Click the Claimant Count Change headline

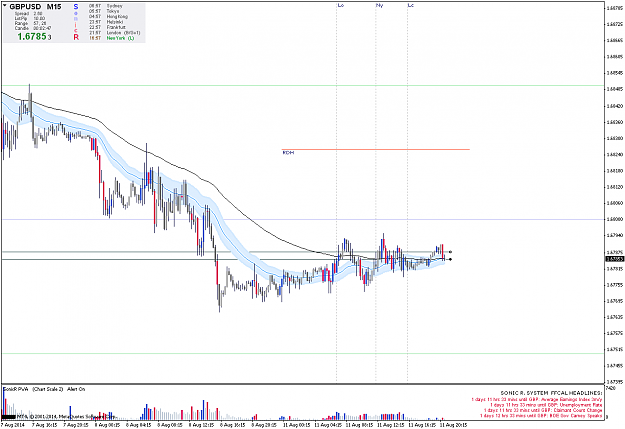543,410
